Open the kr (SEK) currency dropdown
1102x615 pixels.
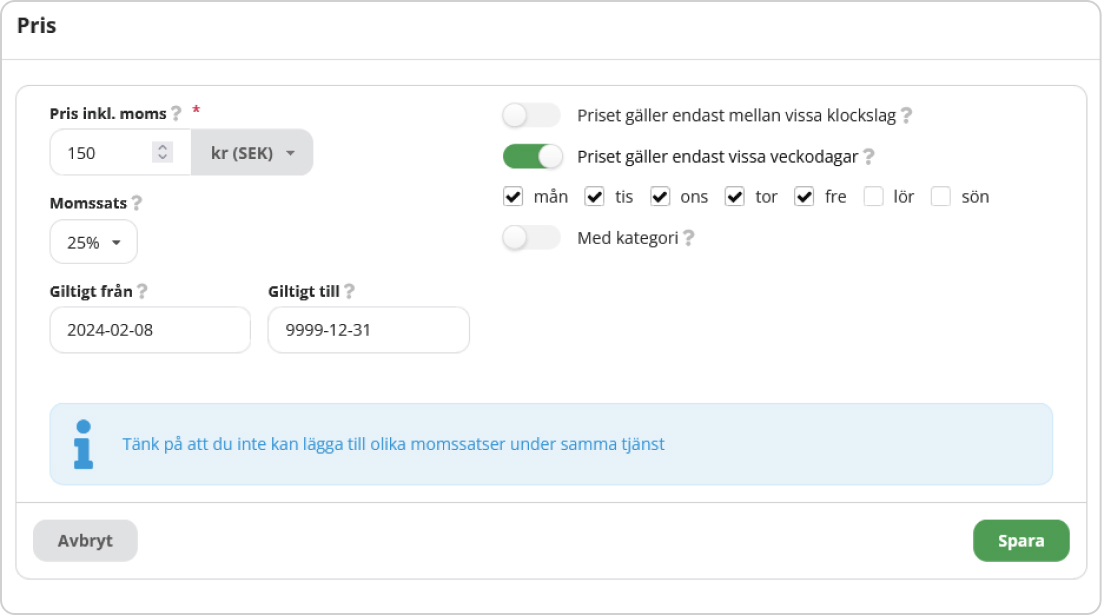pyautogui.click(x=252, y=153)
